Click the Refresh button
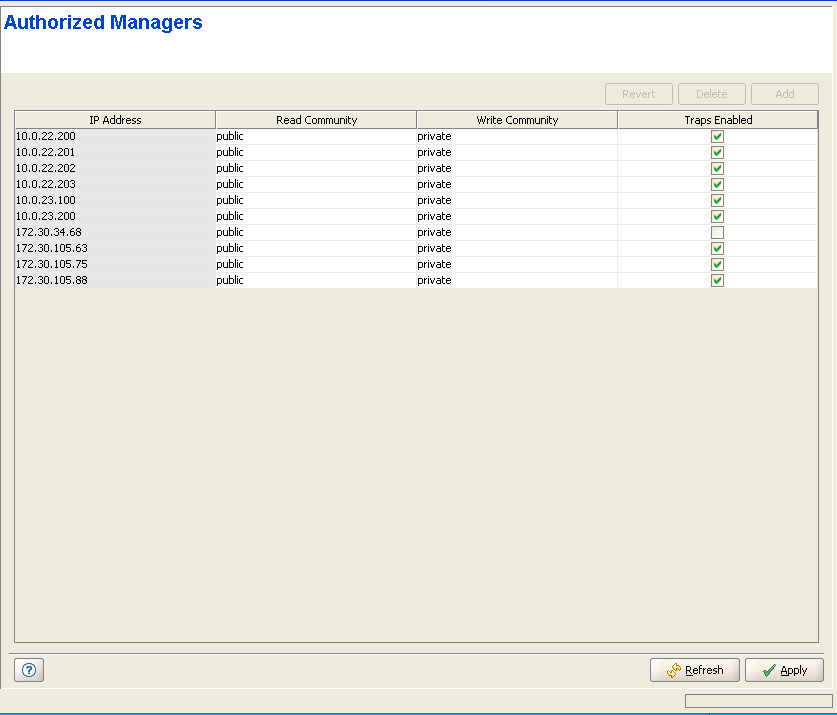 pos(694,670)
